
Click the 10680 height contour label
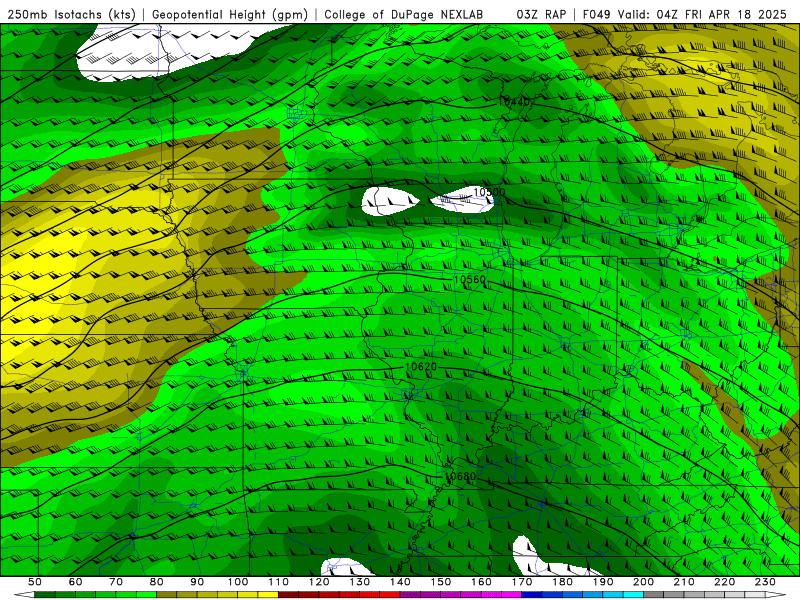coord(460,476)
